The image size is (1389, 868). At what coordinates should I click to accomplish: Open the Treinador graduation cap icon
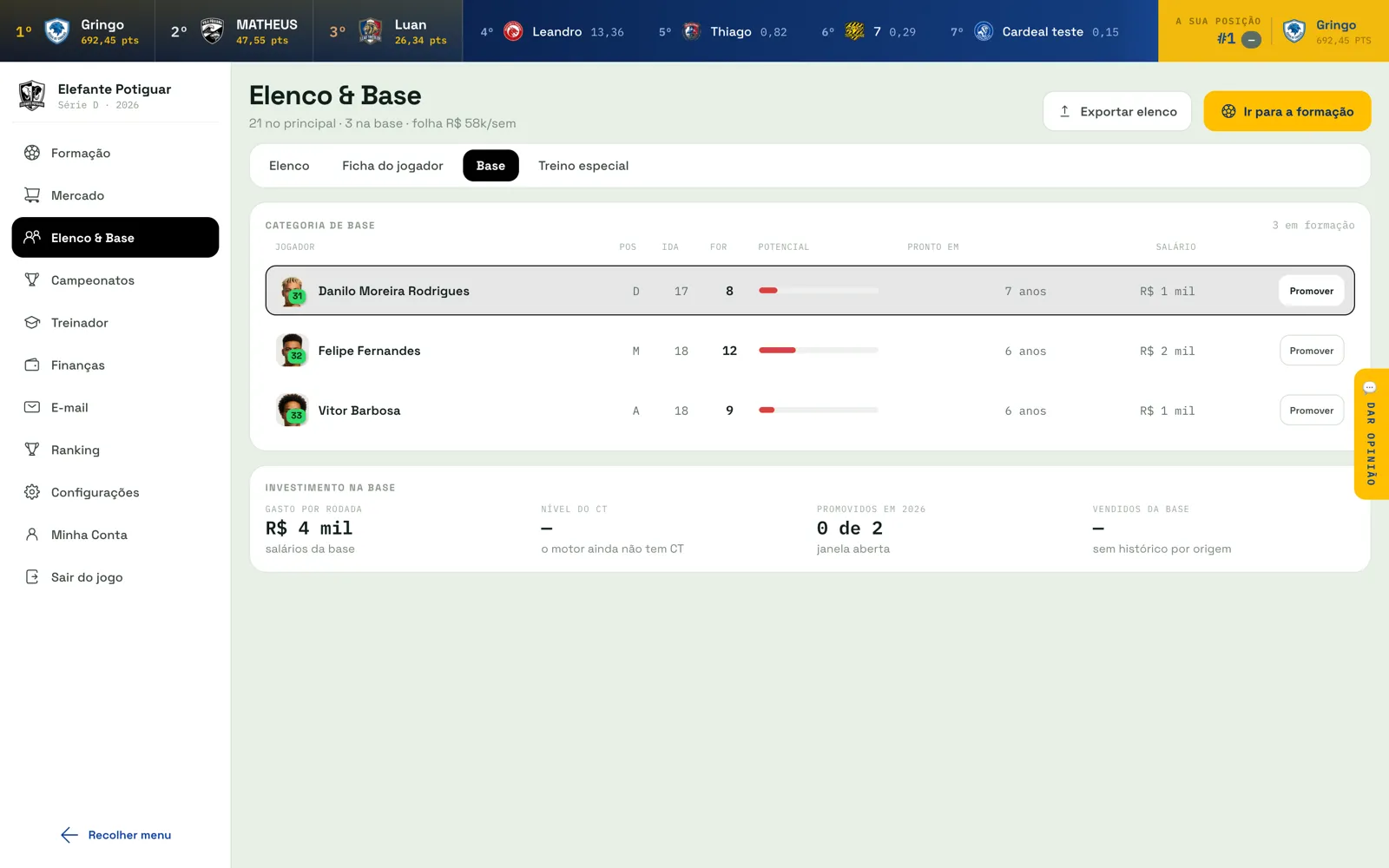click(x=32, y=323)
